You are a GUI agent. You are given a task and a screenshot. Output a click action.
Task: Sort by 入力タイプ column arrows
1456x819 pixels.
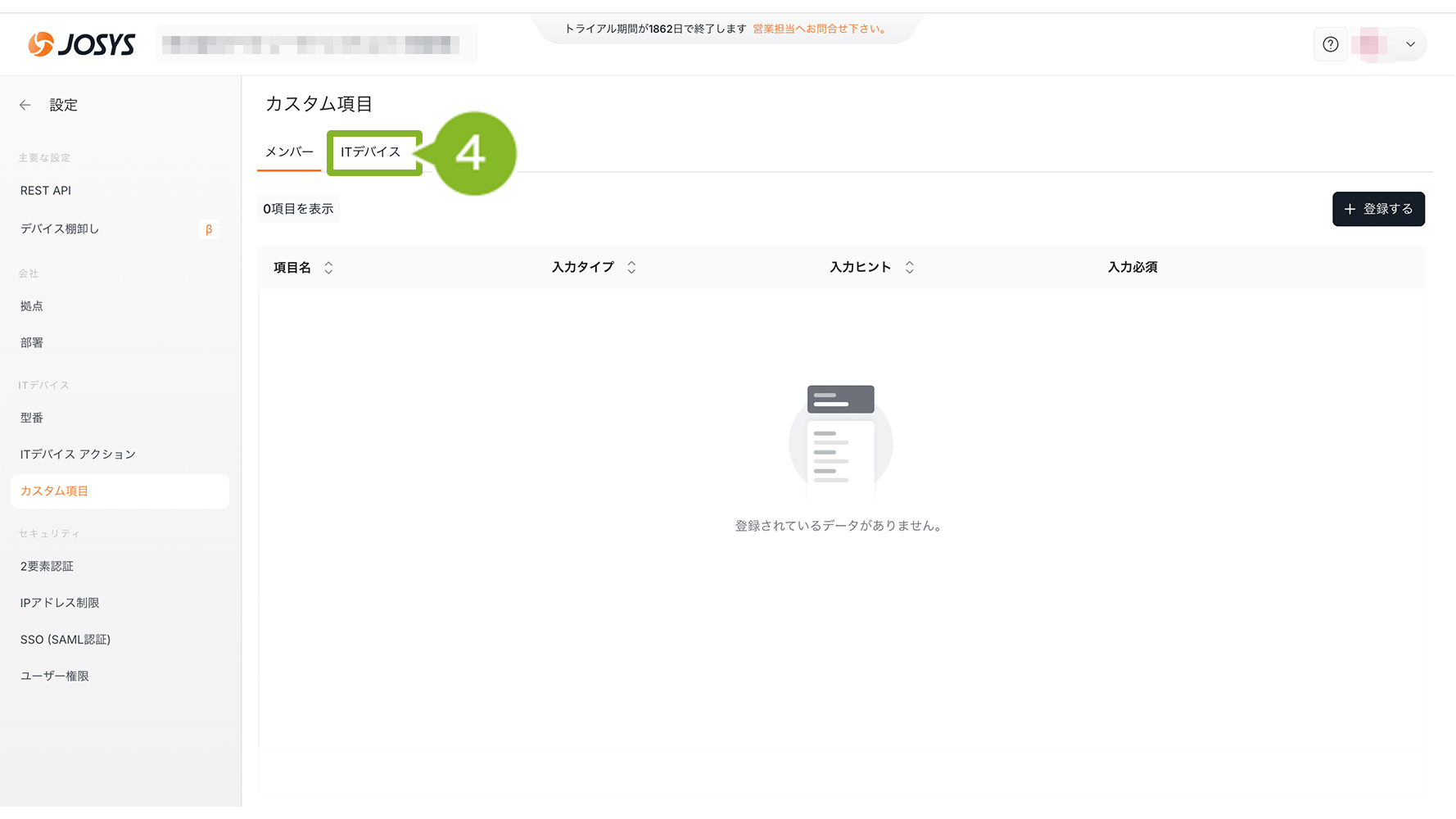tap(631, 268)
